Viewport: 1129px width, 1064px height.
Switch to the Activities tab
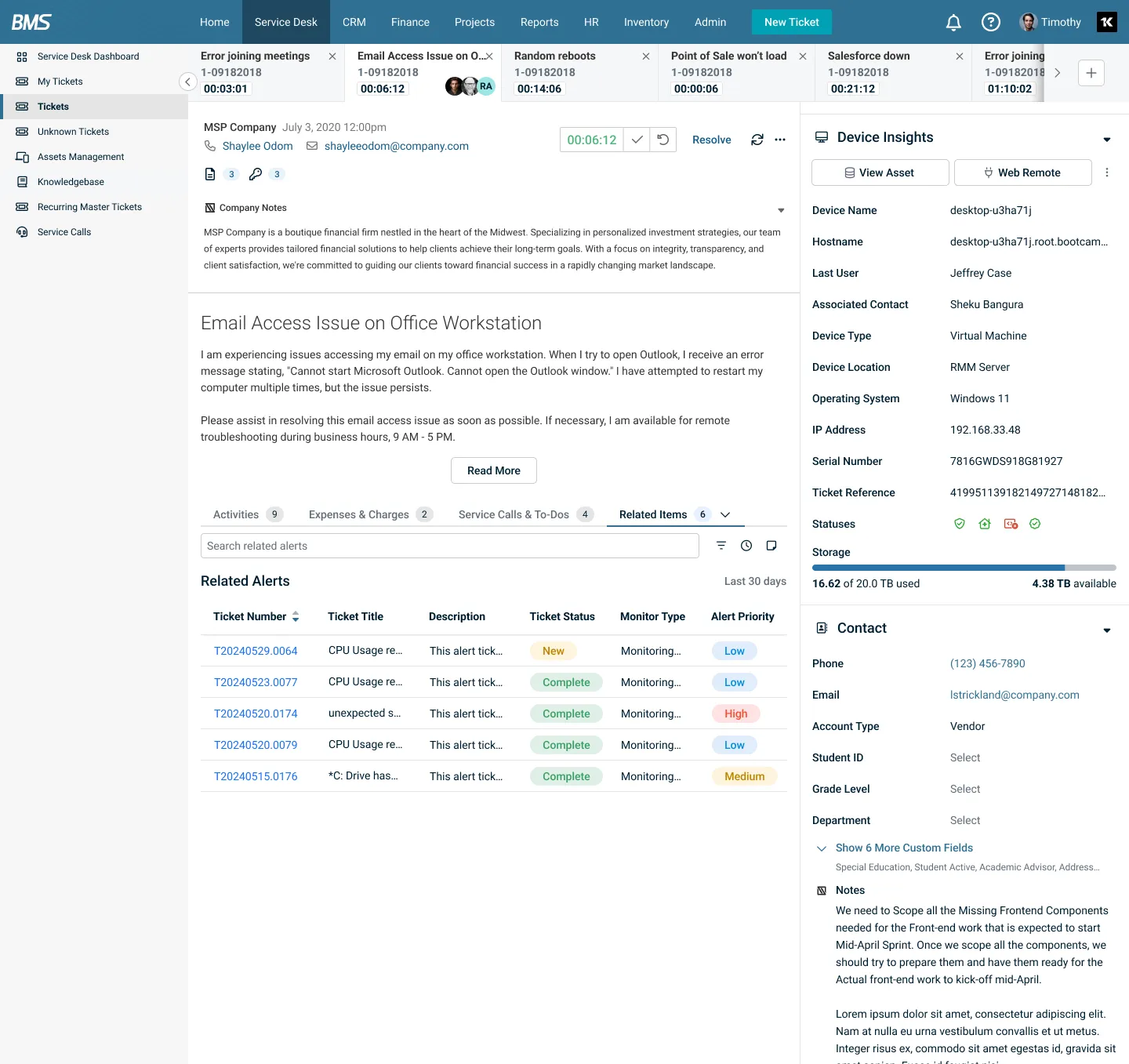(x=236, y=514)
